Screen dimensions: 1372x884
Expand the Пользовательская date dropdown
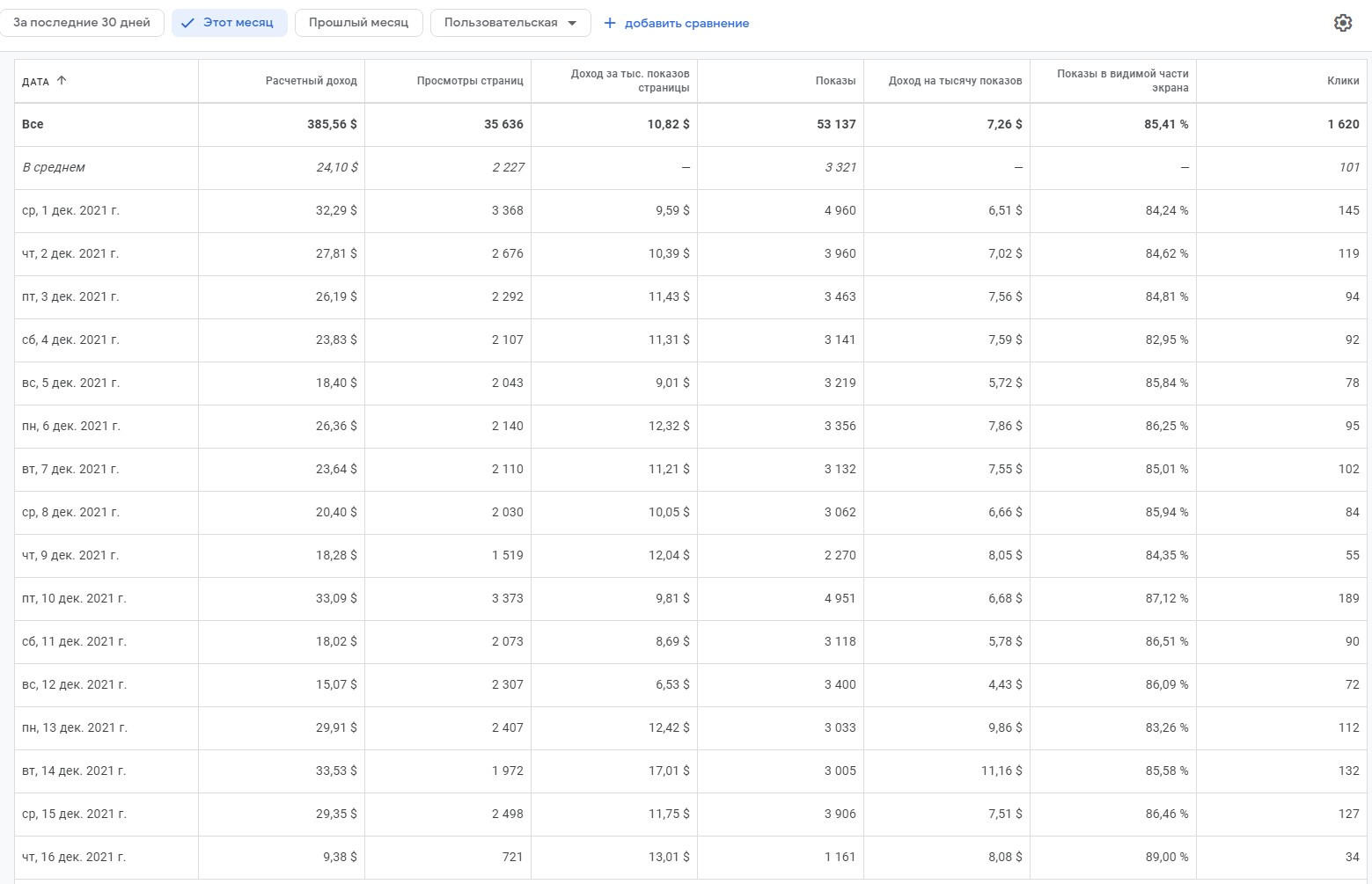[510, 23]
